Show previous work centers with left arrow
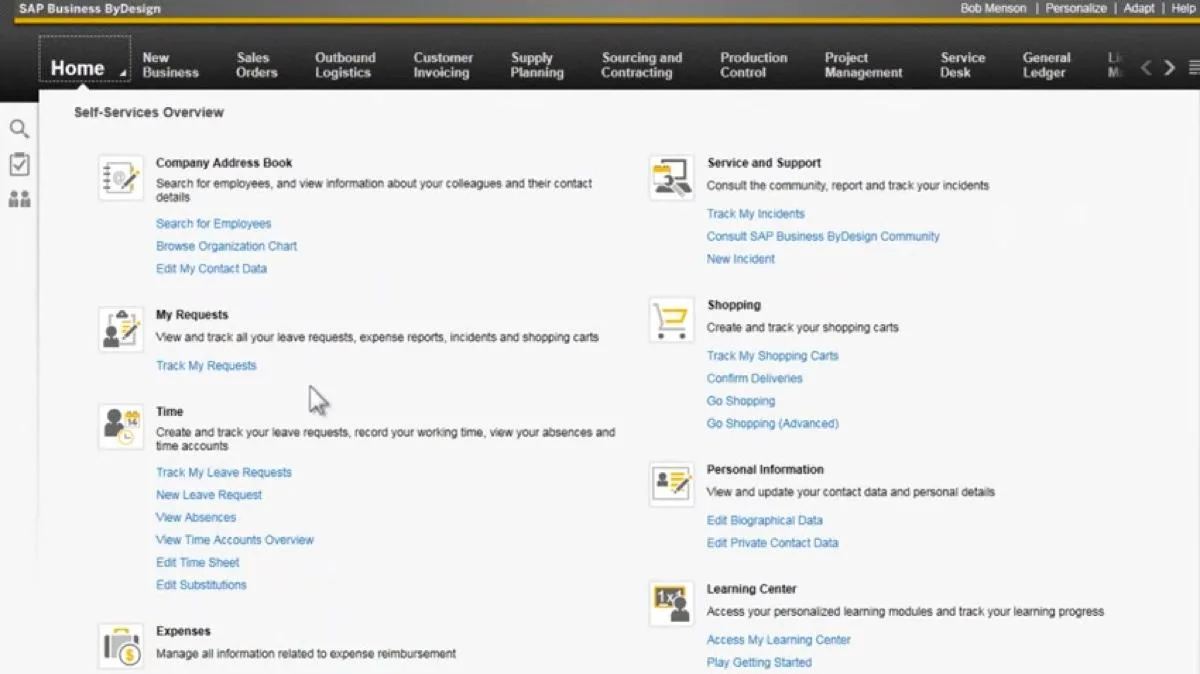The width and height of the screenshot is (1200, 674). click(1147, 67)
